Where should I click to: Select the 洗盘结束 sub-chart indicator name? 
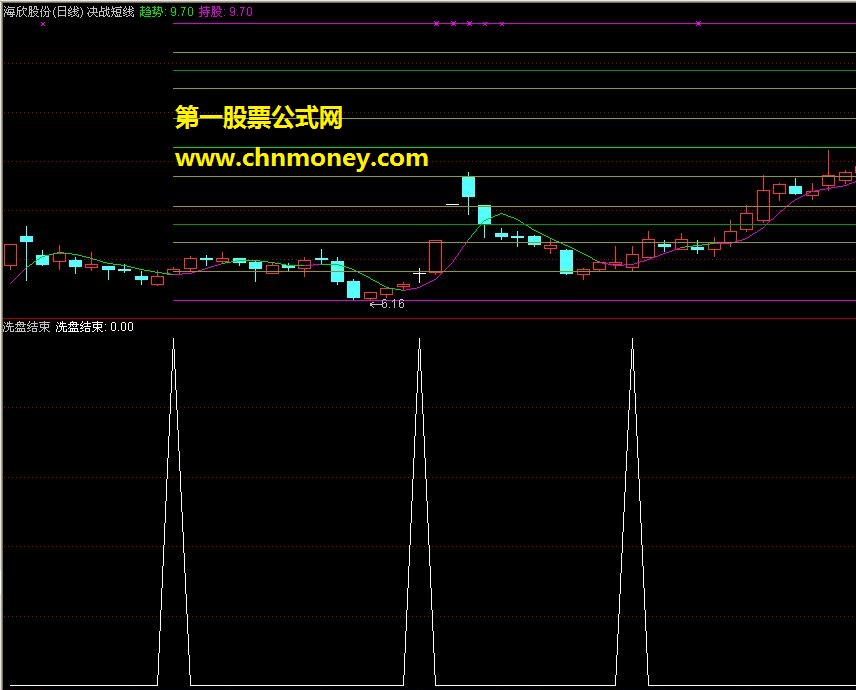tap(26, 327)
